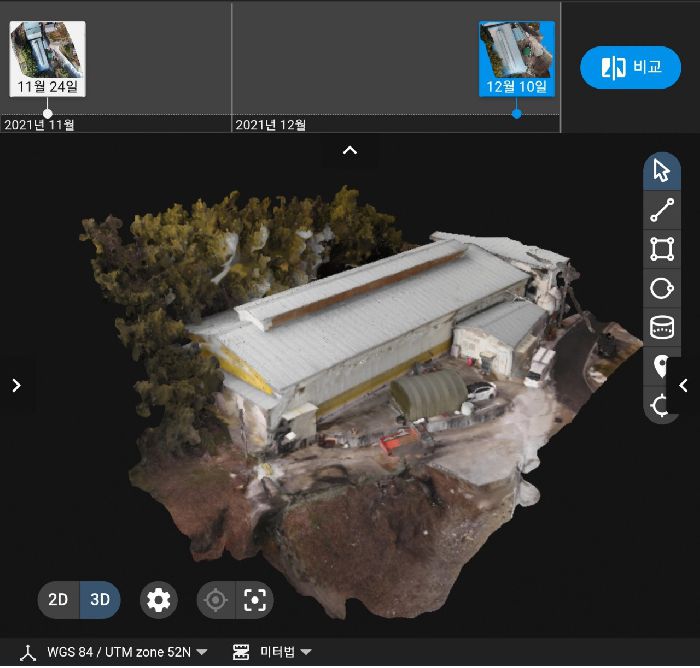Switch view to 3D mode
Image resolution: width=700 pixels, height=668 pixels.
click(x=100, y=600)
